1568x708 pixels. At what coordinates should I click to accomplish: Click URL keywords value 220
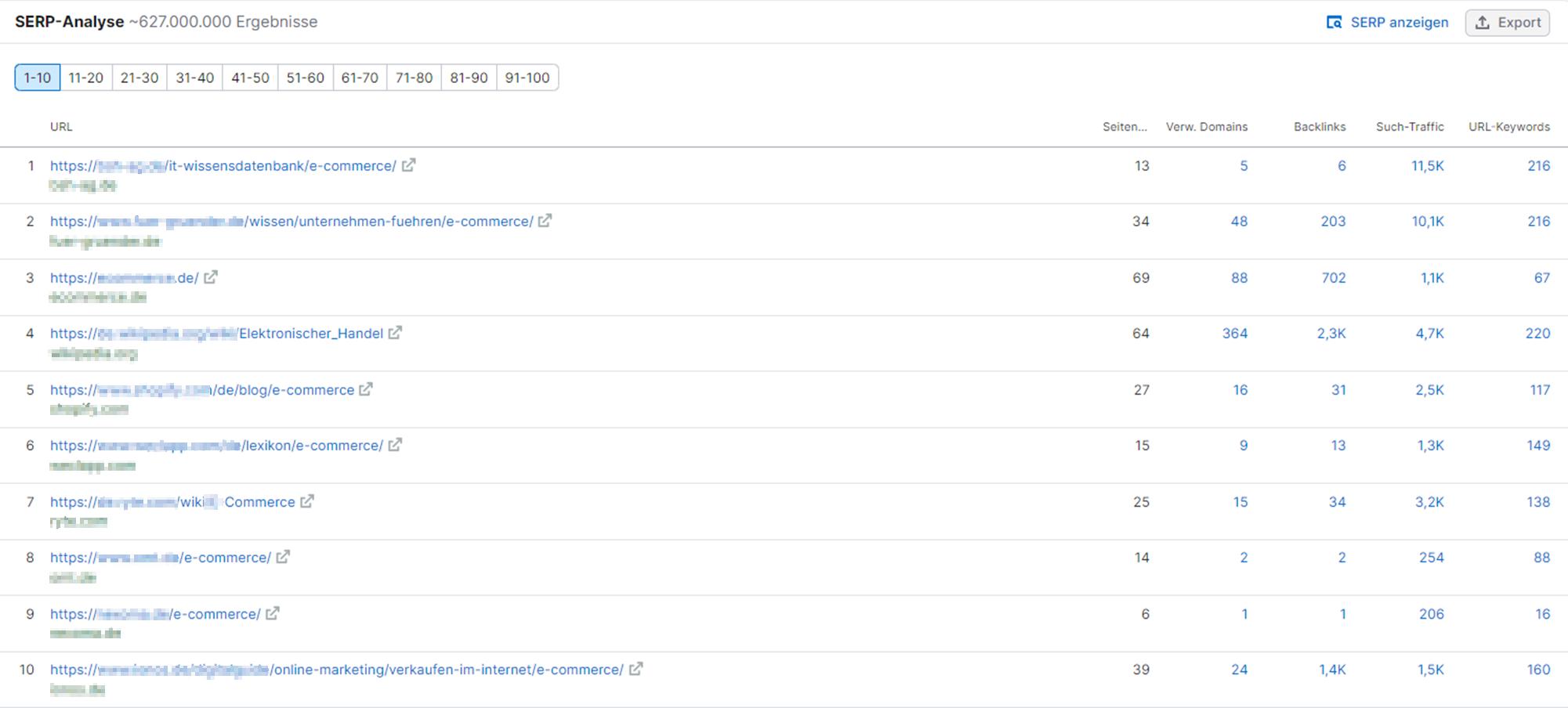(x=1537, y=333)
